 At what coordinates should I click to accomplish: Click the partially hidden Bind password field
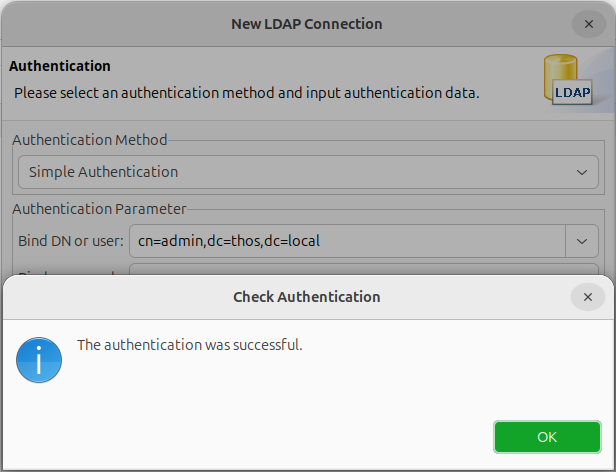364,269
